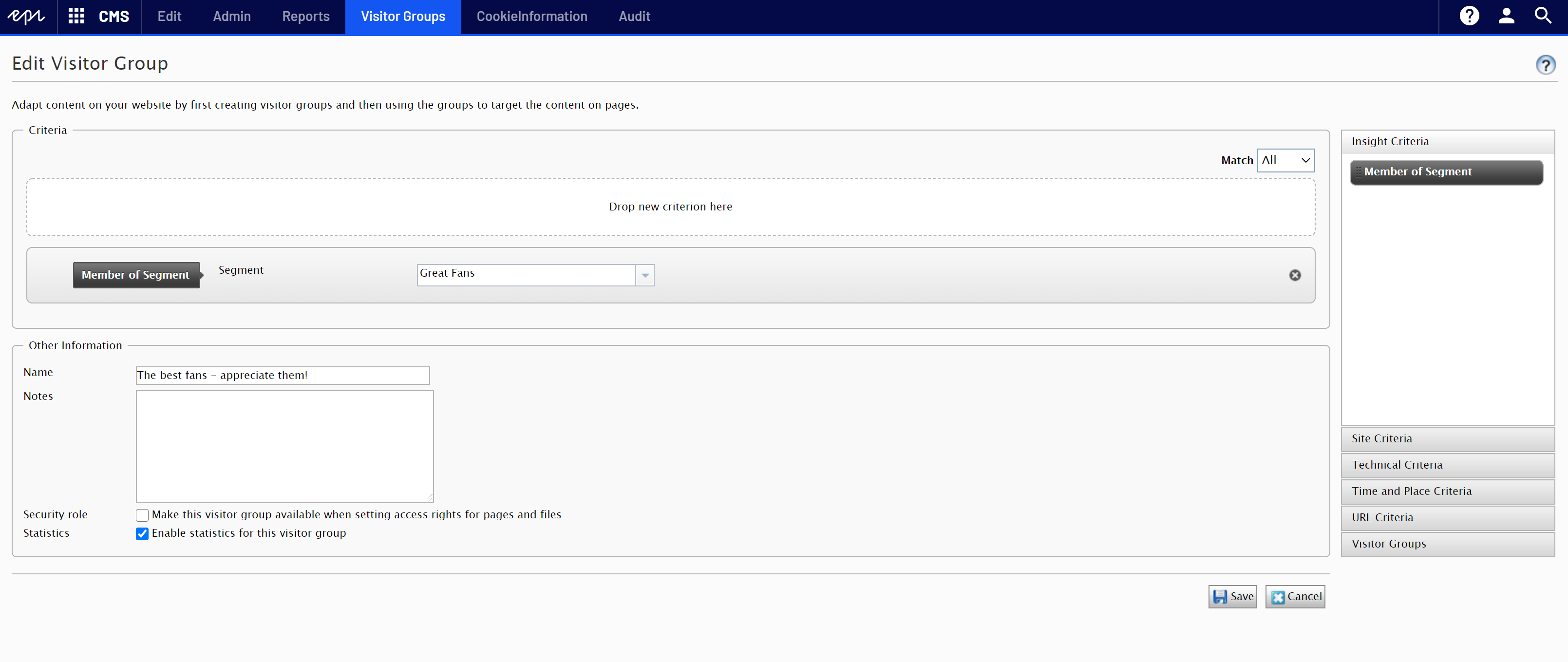
Task: Open global help question mark icon
Action: (1469, 17)
